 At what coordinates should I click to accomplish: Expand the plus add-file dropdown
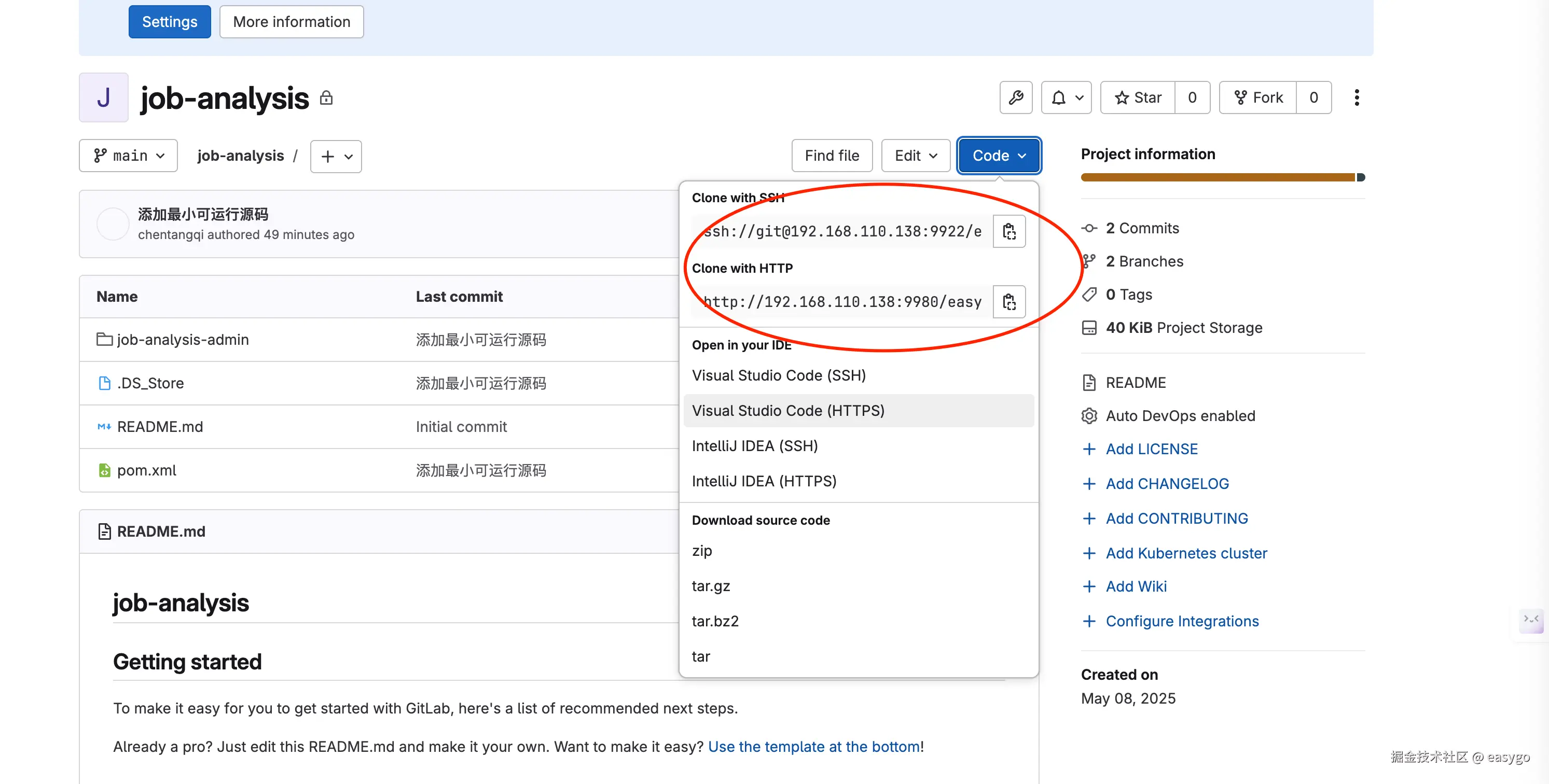pyautogui.click(x=336, y=156)
